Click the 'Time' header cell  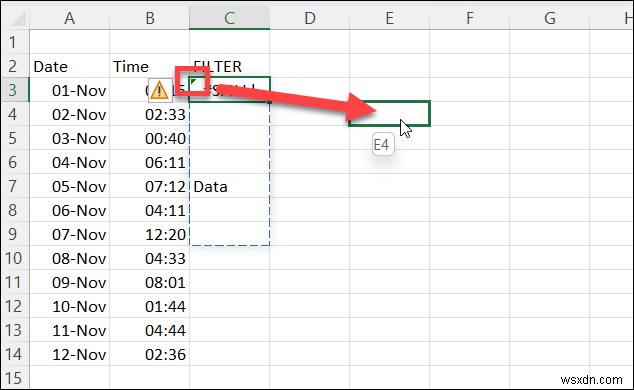[x=150, y=66]
